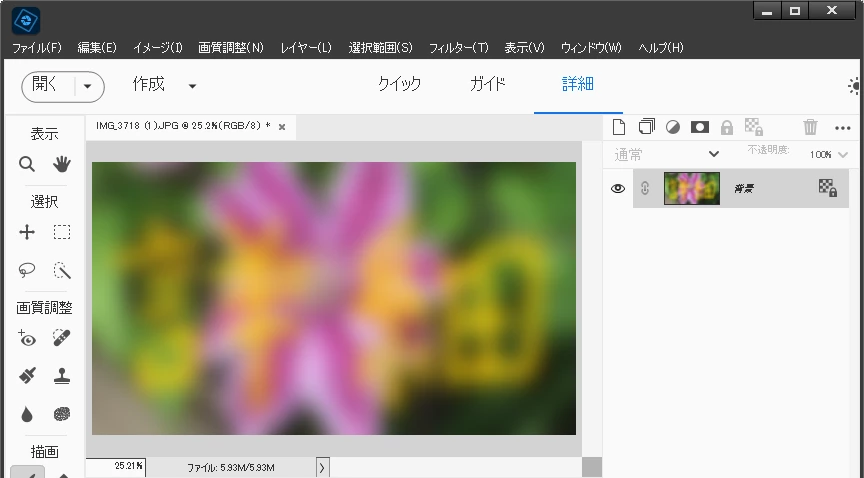The height and width of the screenshot is (478, 864).
Task: Select the Clone Stamp tool
Action: point(62,376)
